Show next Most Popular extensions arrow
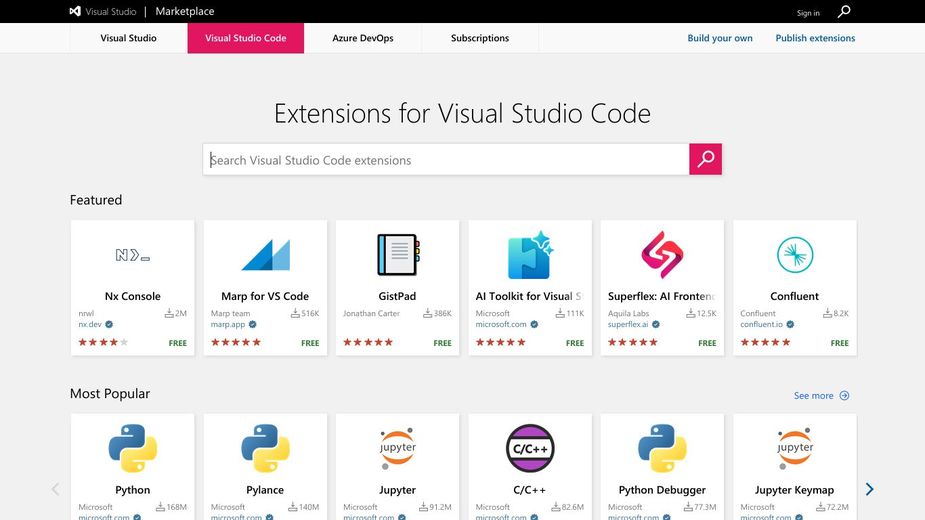 pyautogui.click(x=869, y=489)
